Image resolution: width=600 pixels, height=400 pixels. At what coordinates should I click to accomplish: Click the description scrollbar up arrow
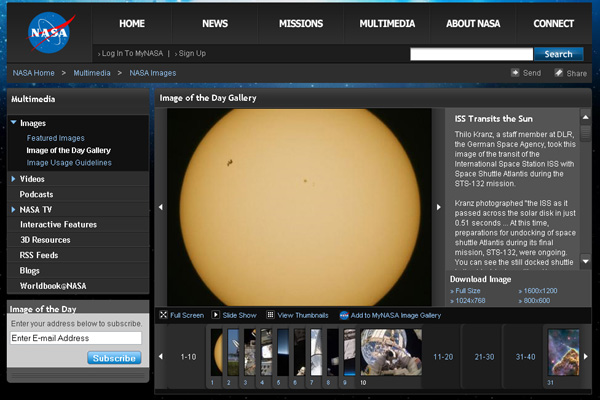(x=585, y=117)
